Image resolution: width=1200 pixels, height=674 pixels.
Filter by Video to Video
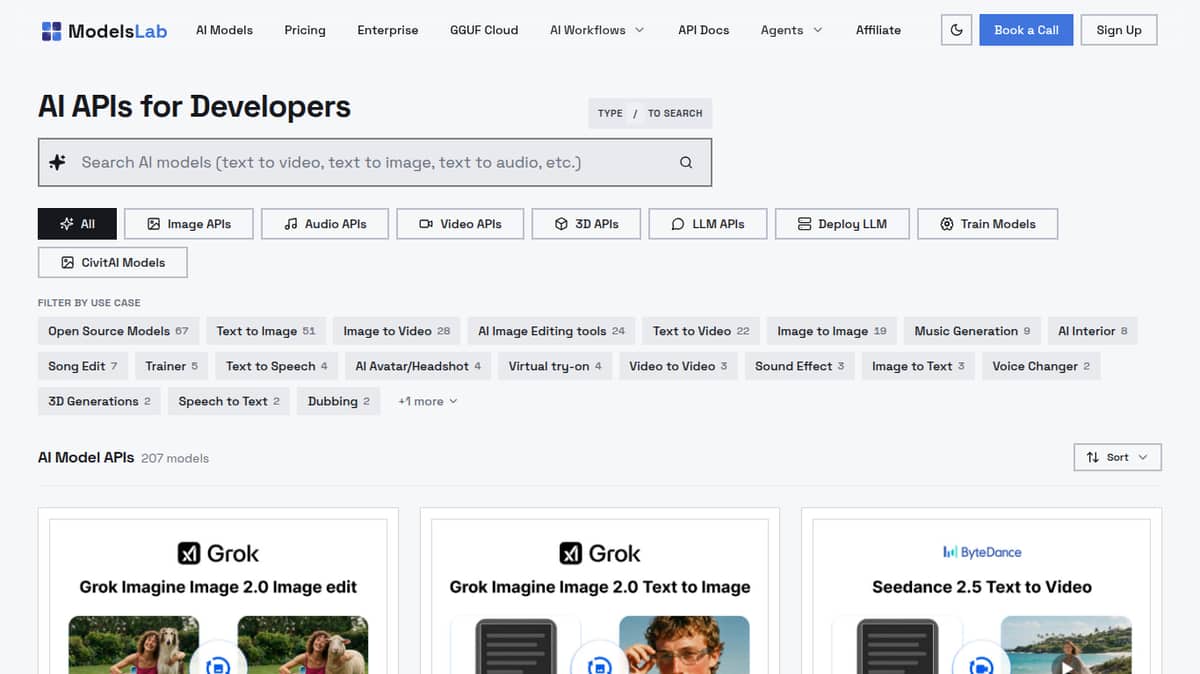coord(678,366)
